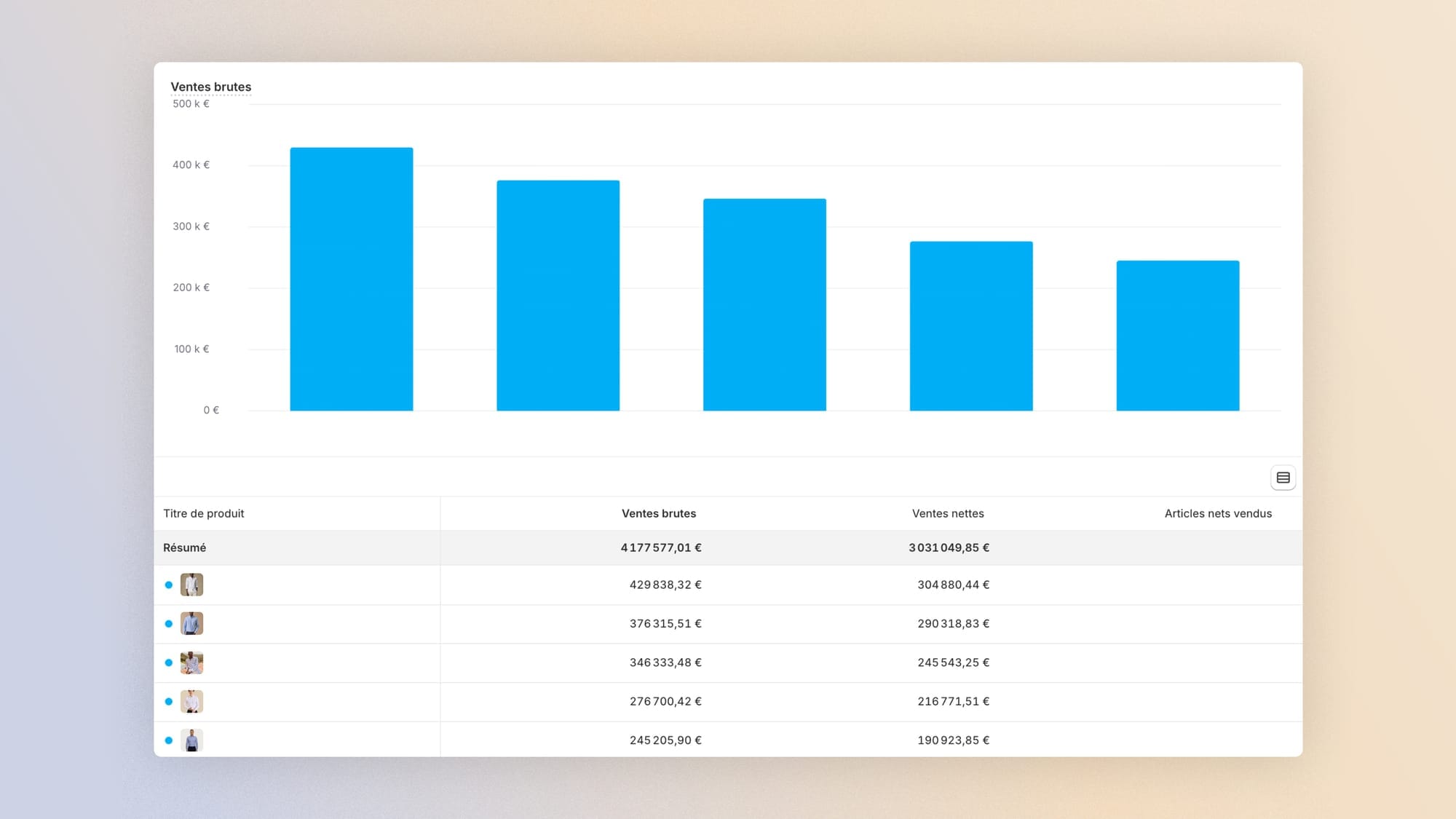Viewport: 1456px width, 819px height.
Task: Click the 245 543,25 € net sales cell
Action: click(x=953, y=662)
